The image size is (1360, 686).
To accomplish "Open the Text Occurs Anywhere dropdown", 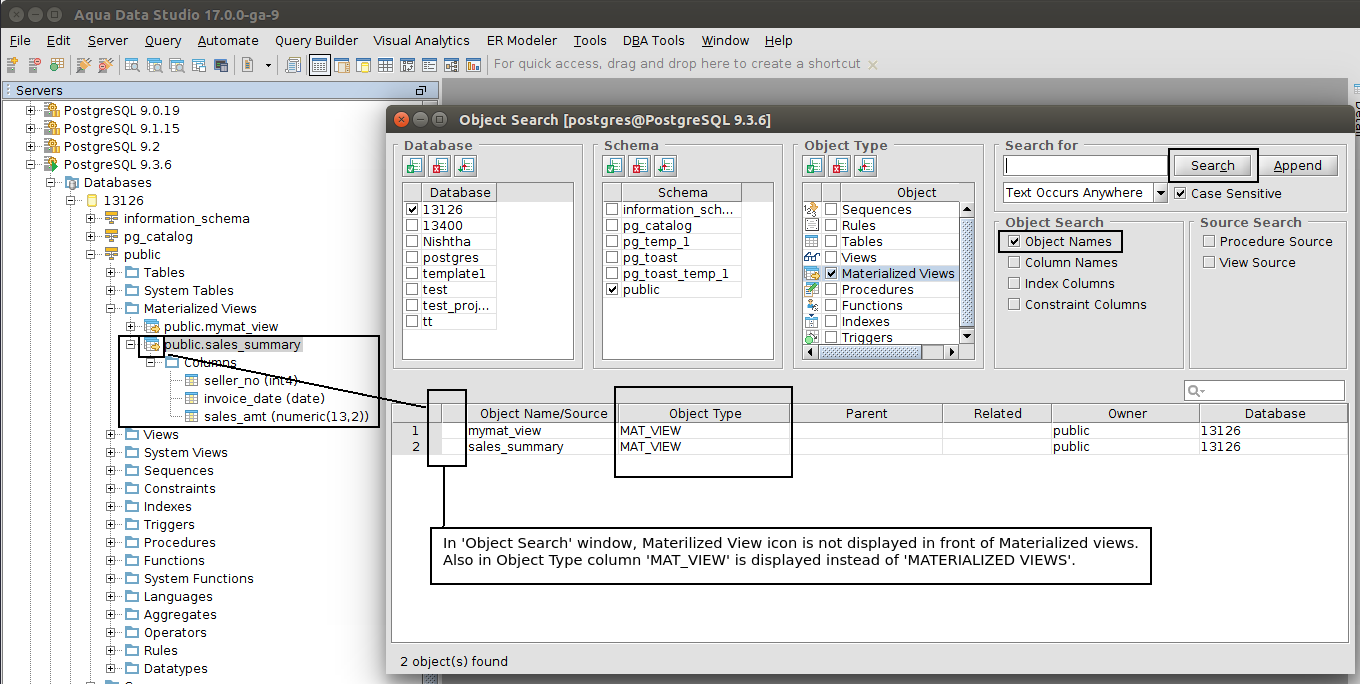I will [x=1160, y=193].
